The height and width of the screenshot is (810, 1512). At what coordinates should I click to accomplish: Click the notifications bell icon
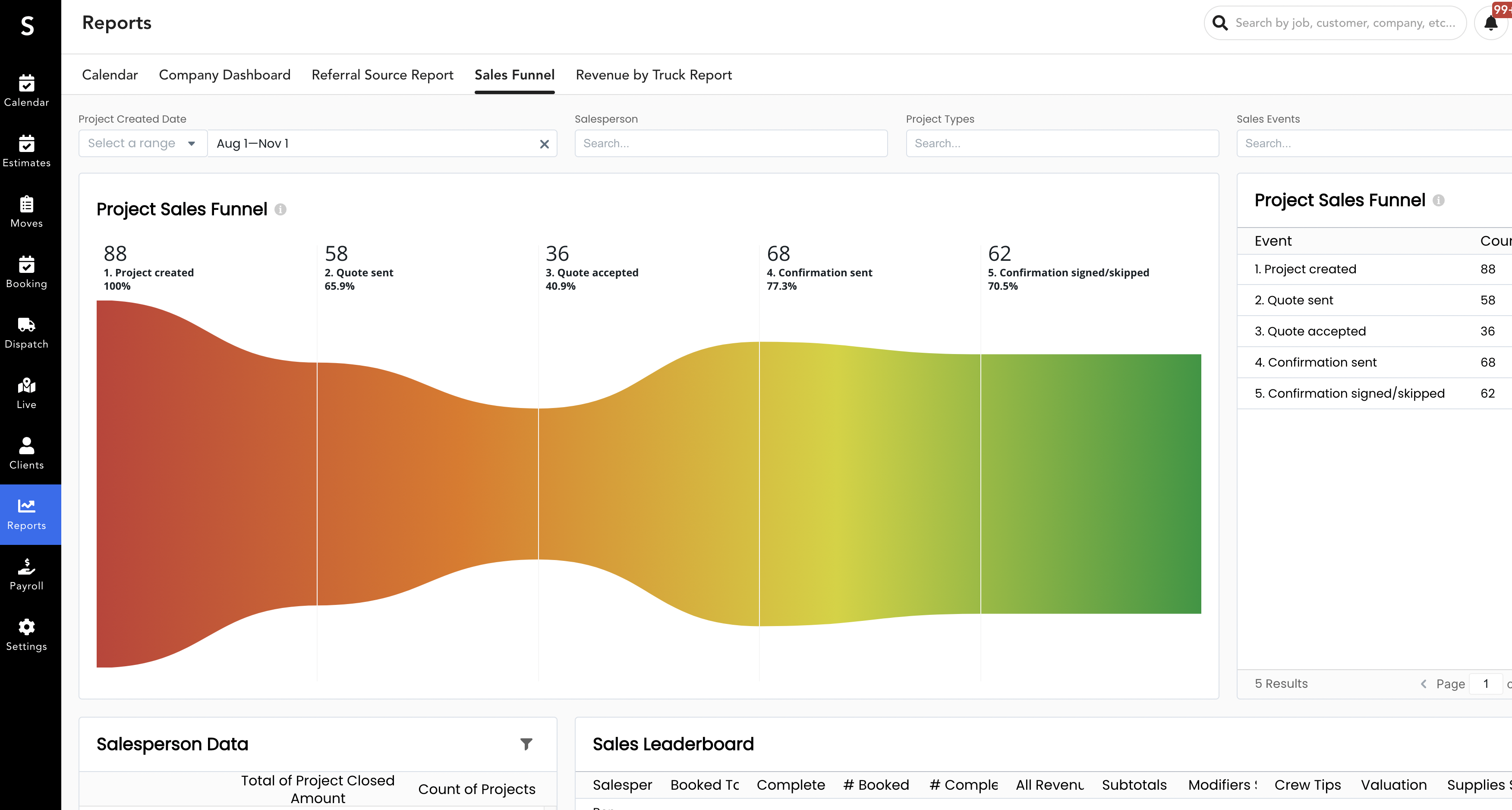click(1490, 23)
